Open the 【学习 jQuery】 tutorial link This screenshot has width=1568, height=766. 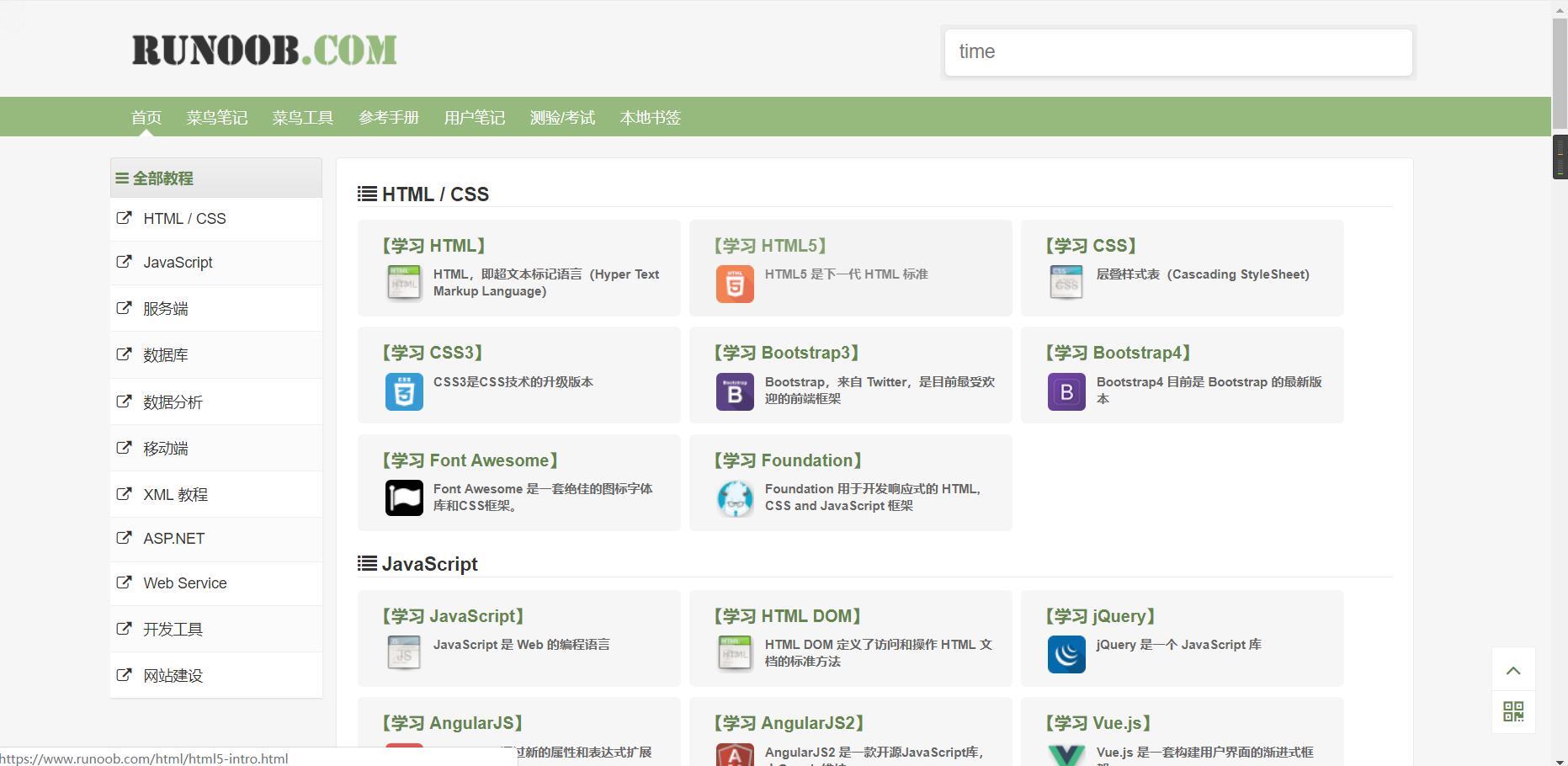(1100, 616)
